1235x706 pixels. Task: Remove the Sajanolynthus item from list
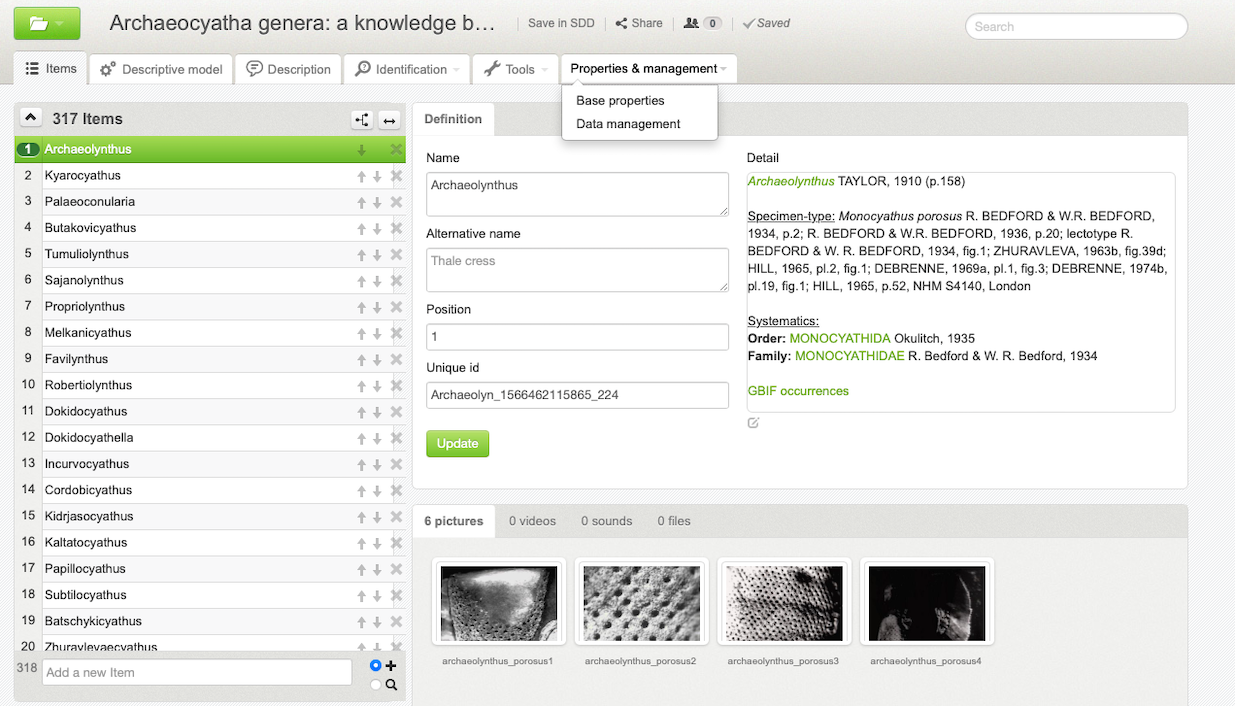(396, 281)
